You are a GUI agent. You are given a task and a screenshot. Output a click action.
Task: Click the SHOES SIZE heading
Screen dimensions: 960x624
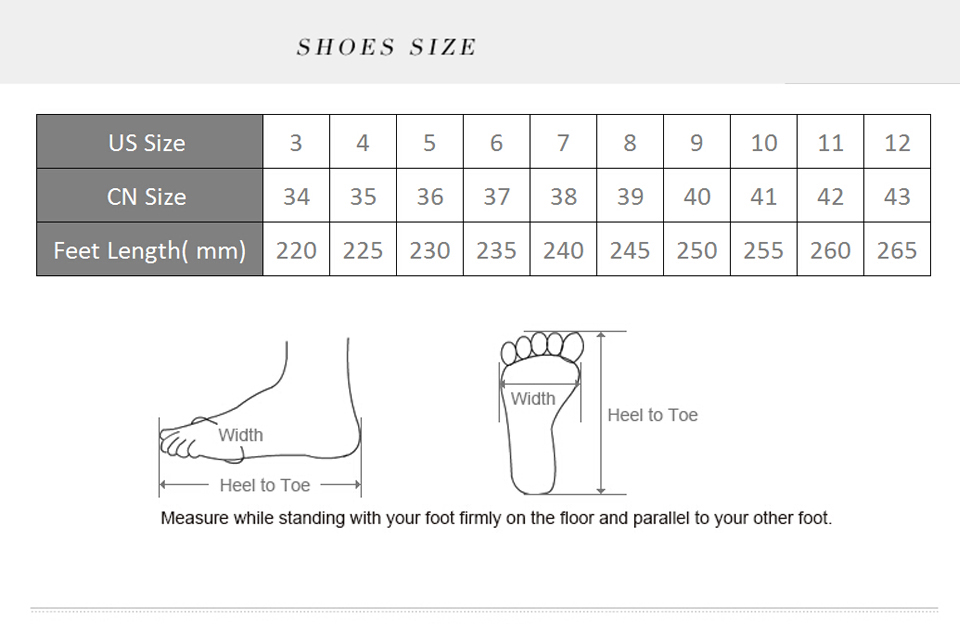(386, 47)
